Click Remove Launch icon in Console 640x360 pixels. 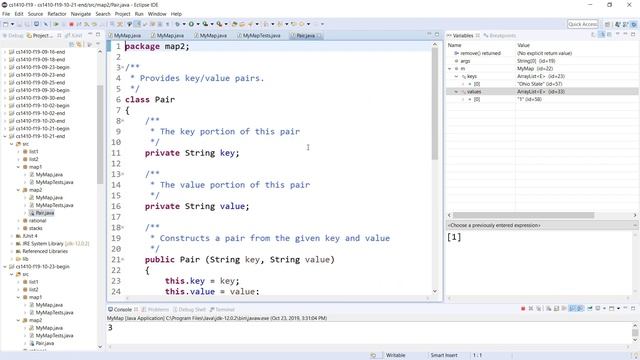coord(531,309)
